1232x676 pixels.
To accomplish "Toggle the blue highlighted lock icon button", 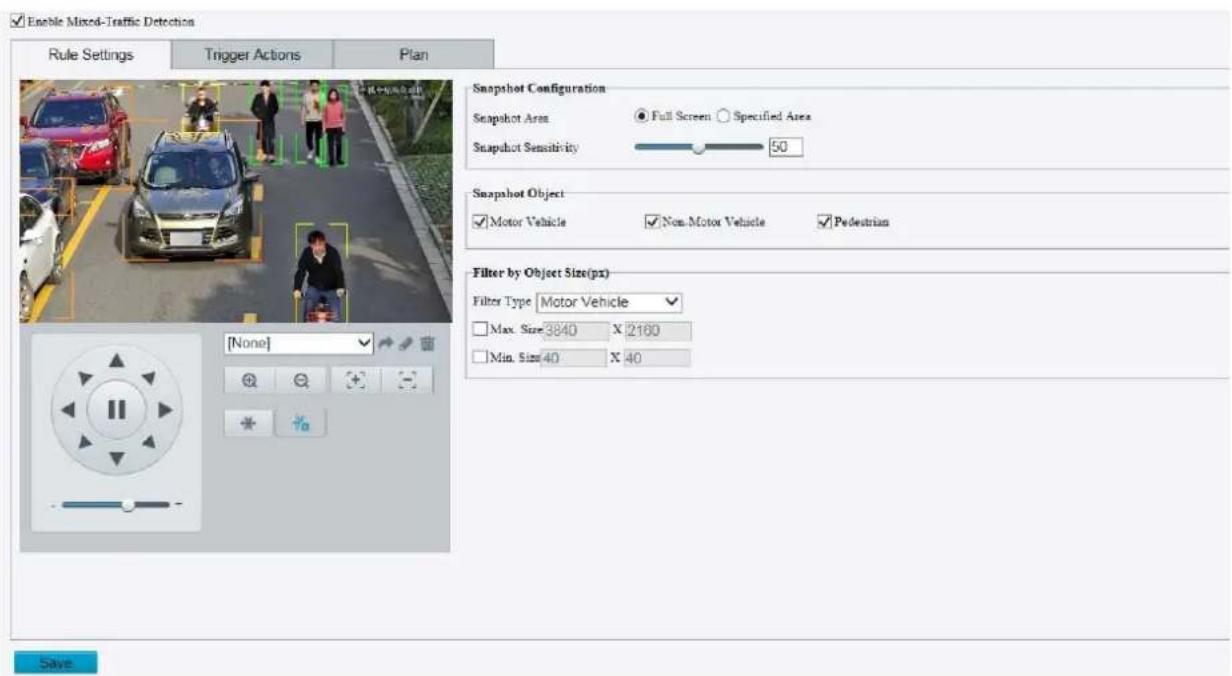I will click(x=301, y=423).
